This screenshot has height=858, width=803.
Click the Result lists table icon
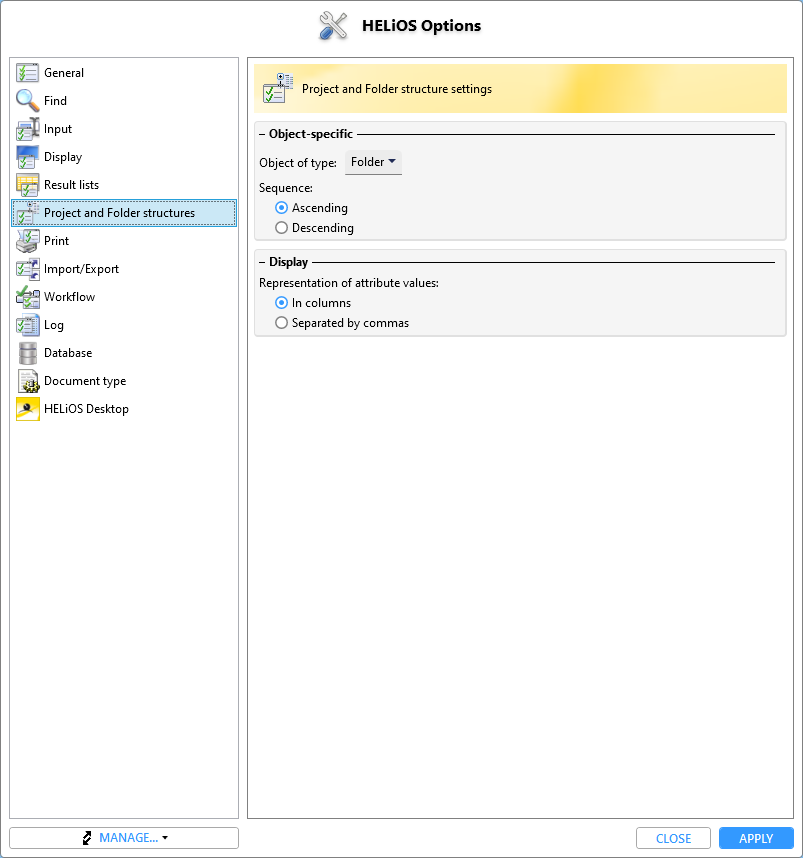pyautogui.click(x=27, y=184)
